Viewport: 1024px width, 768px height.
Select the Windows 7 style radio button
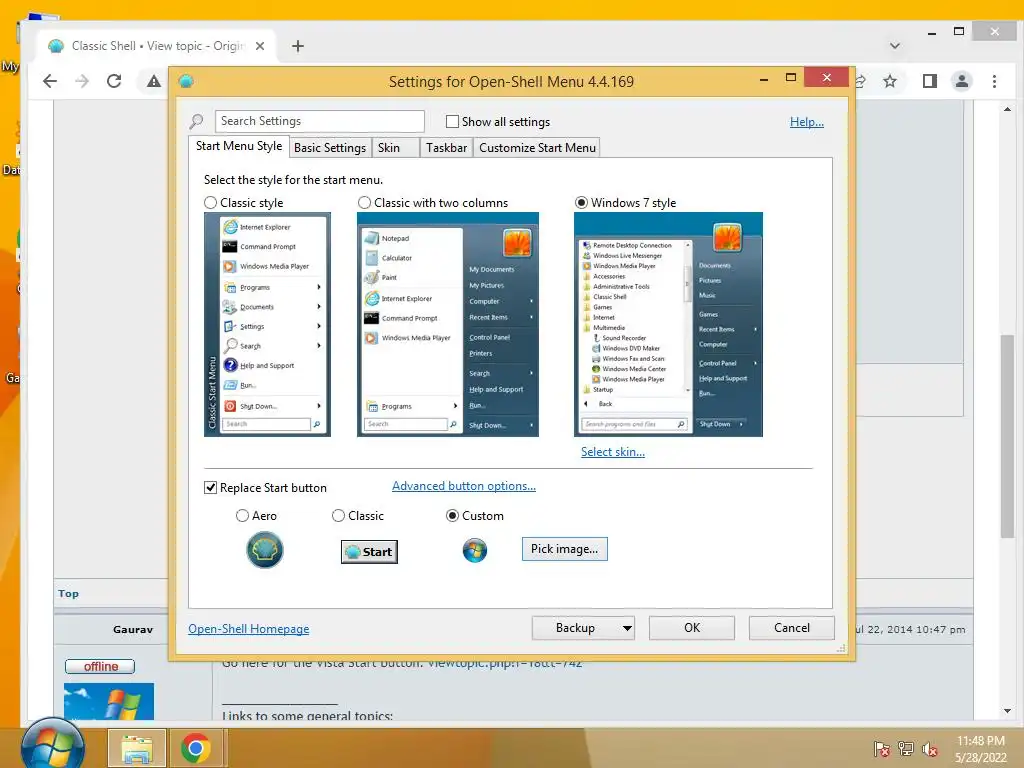(x=581, y=202)
